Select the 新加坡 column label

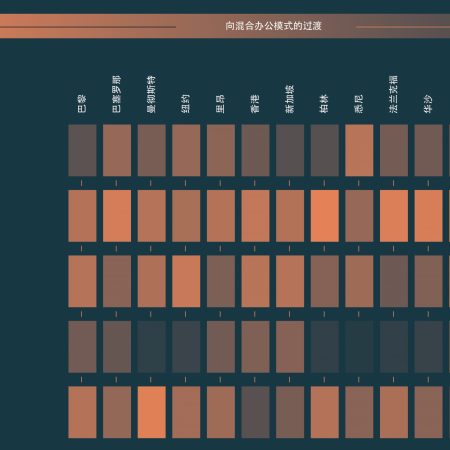click(290, 99)
